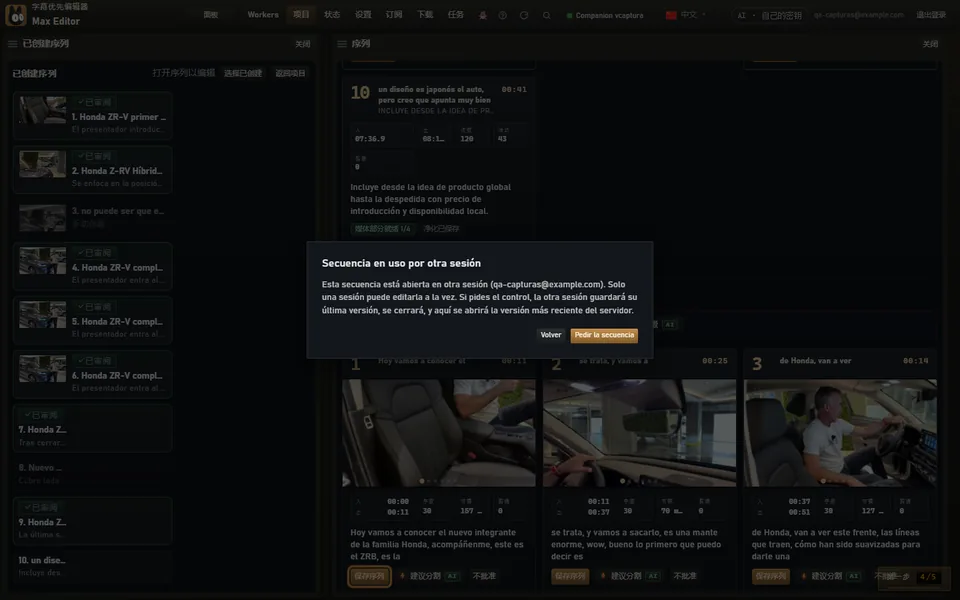Select sequence 5. Honda ZR-V compl

coord(92,320)
